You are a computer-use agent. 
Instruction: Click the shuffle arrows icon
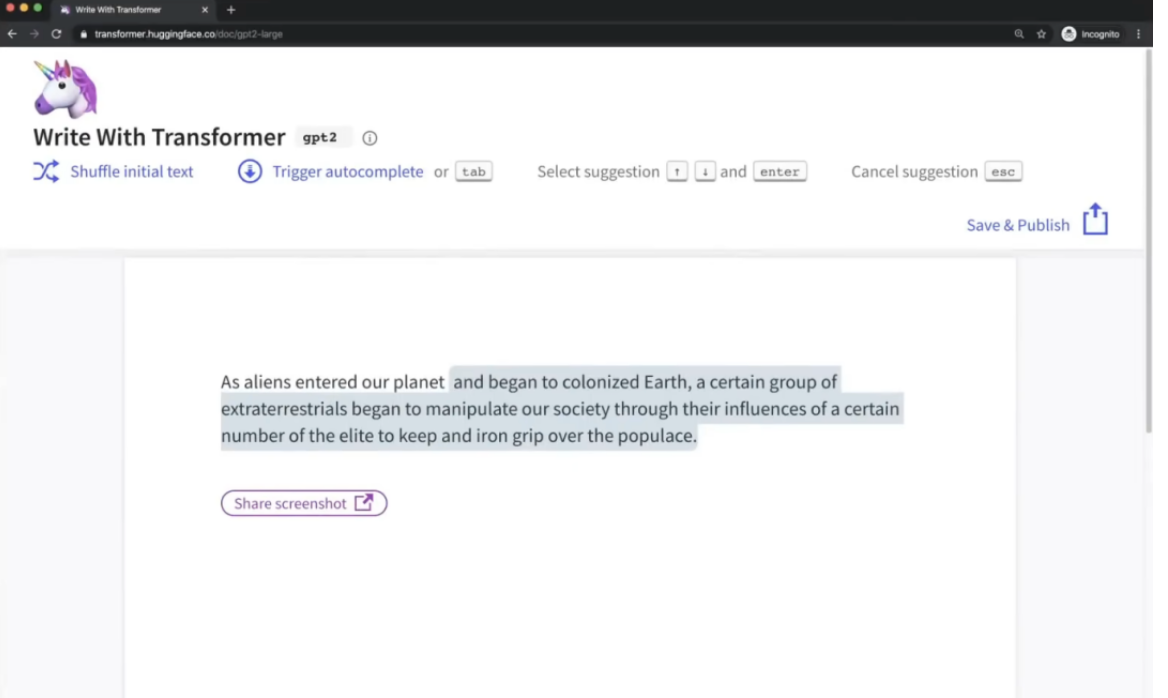coord(46,171)
